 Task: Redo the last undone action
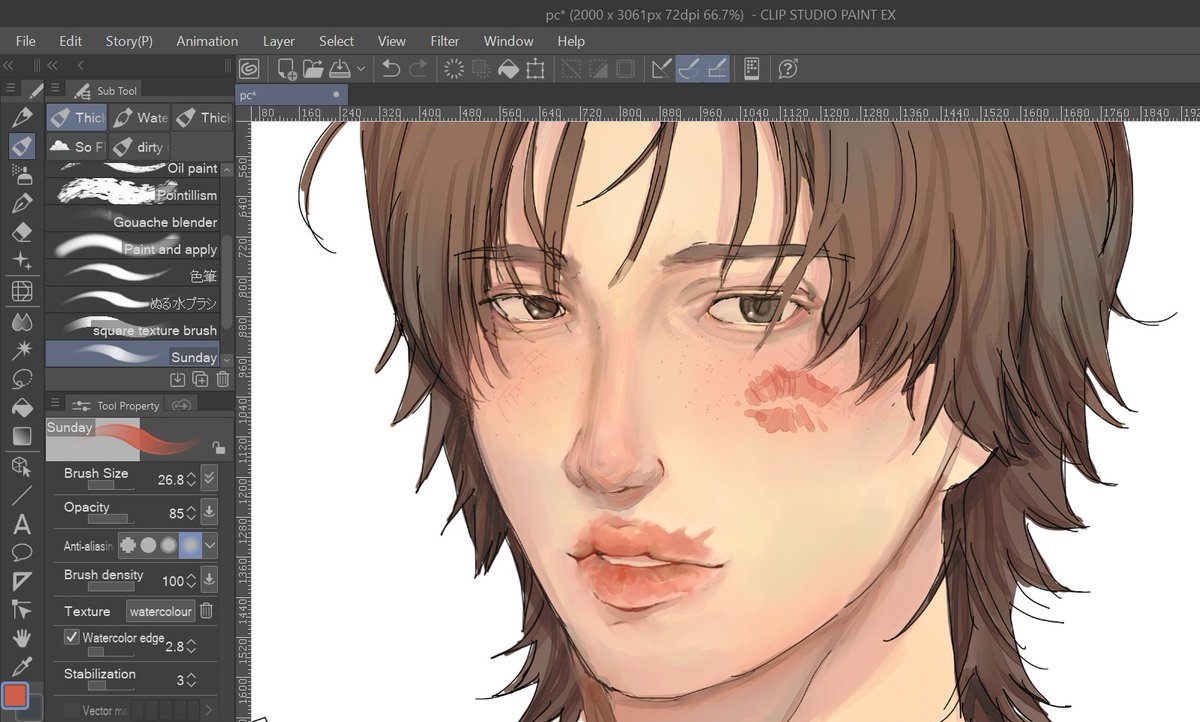click(418, 69)
